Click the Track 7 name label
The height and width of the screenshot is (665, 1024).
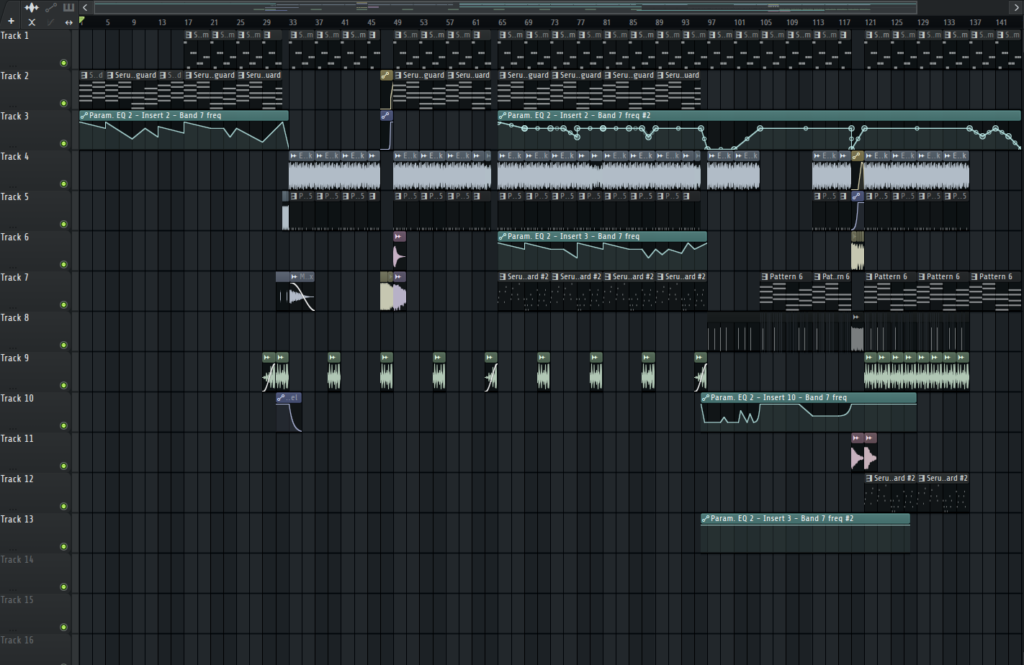tap(15, 277)
